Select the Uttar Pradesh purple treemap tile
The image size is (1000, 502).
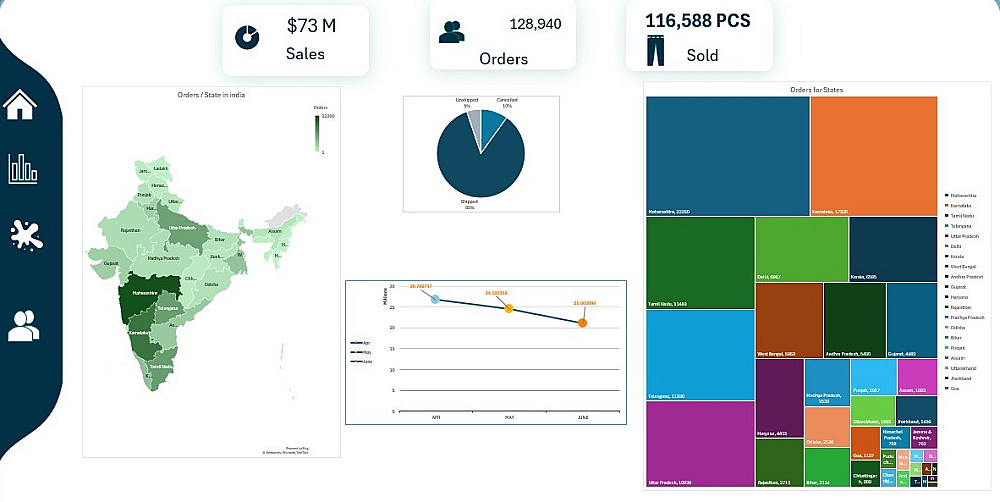pos(700,444)
